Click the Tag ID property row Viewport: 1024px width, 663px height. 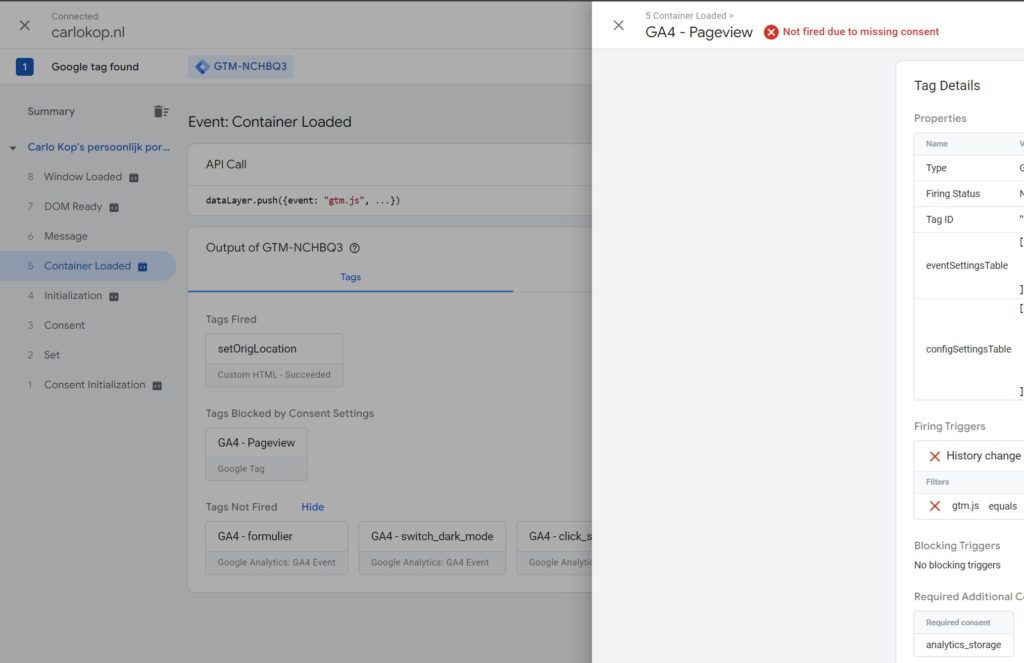[x=969, y=219]
